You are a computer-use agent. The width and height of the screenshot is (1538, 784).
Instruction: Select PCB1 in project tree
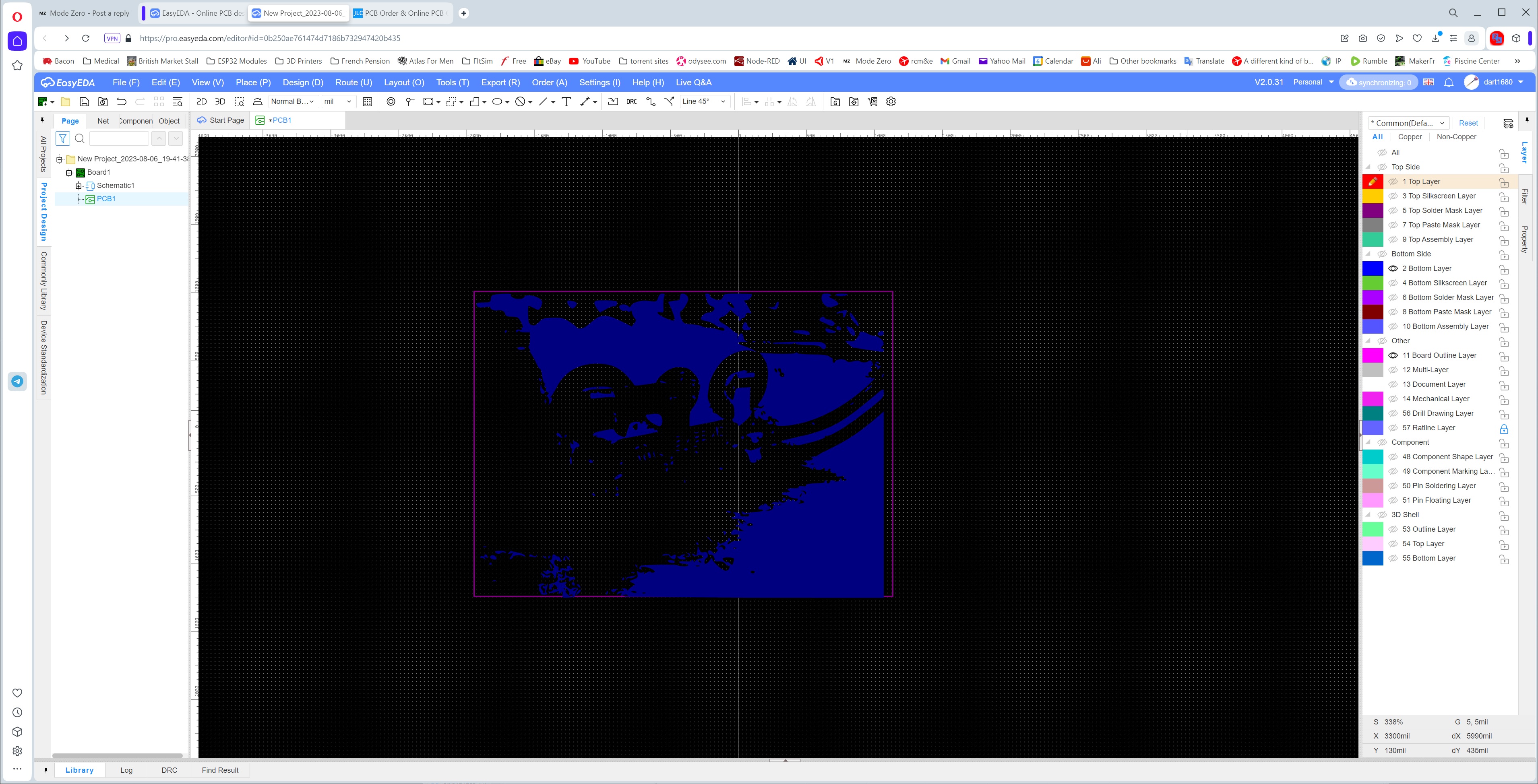pos(105,199)
